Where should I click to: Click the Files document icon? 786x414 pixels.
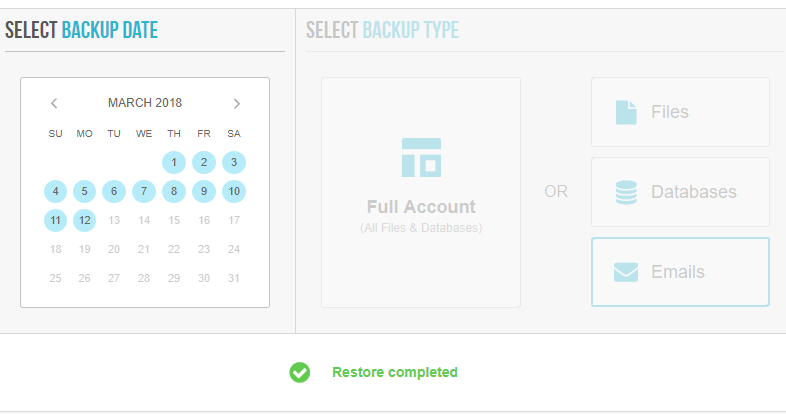coord(626,112)
